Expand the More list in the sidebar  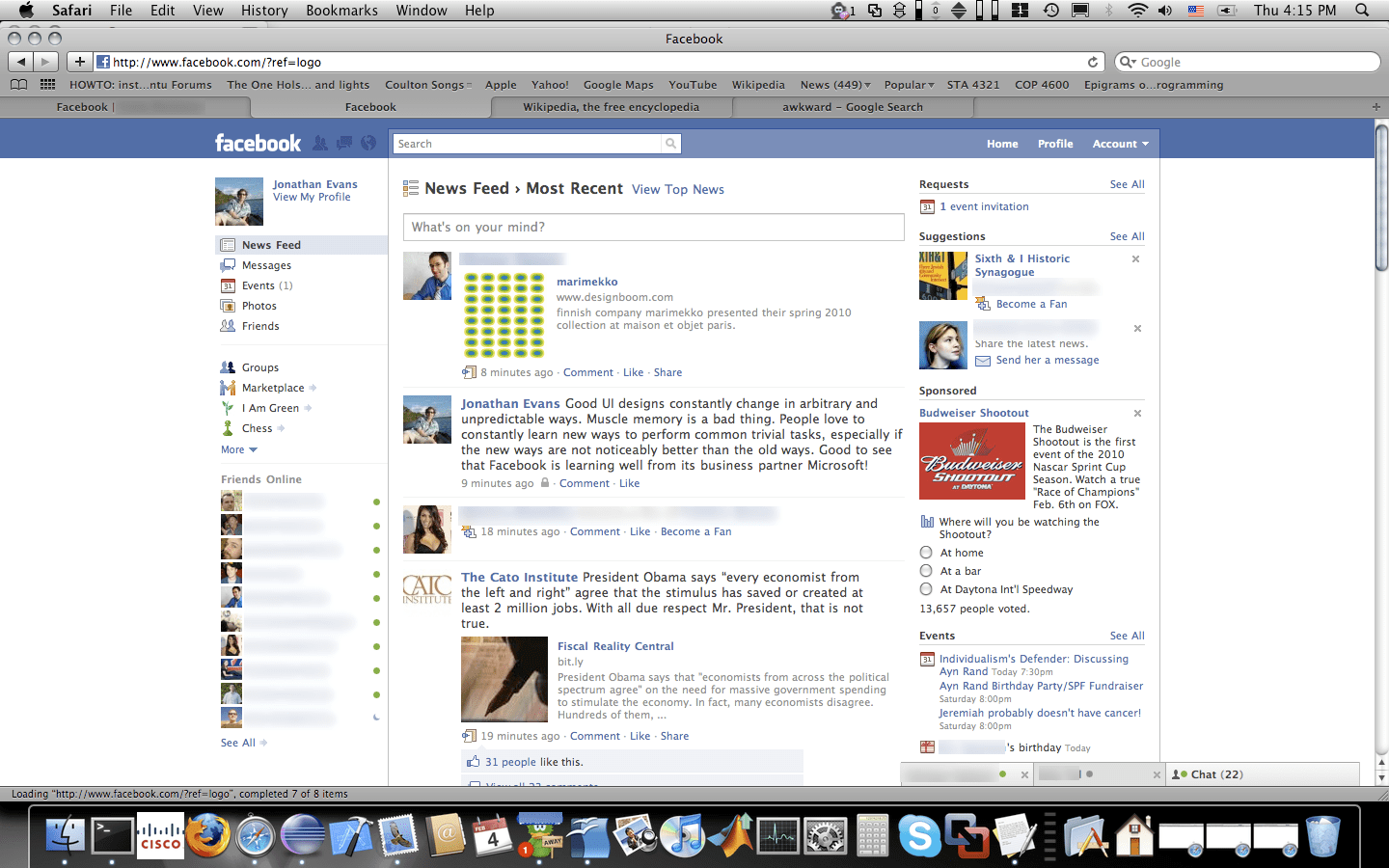(239, 449)
